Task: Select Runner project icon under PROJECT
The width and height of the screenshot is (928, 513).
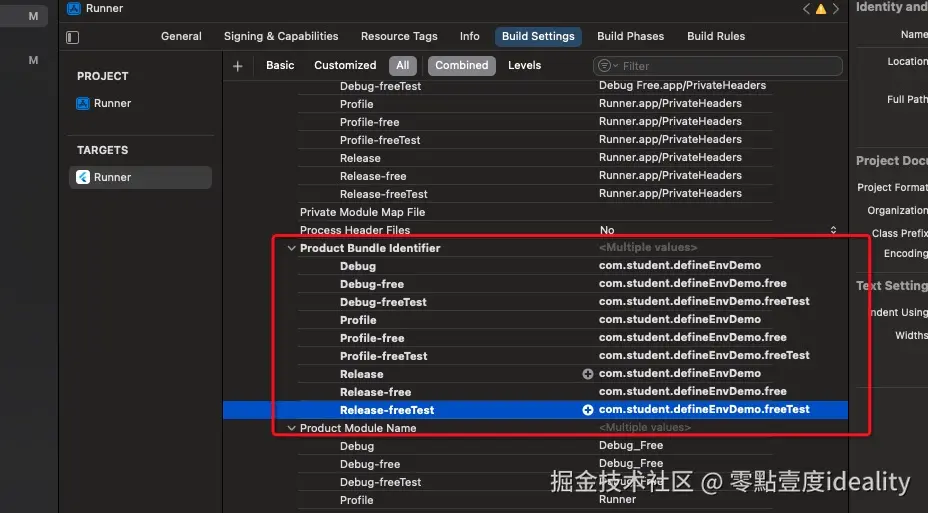Action: [83, 104]
